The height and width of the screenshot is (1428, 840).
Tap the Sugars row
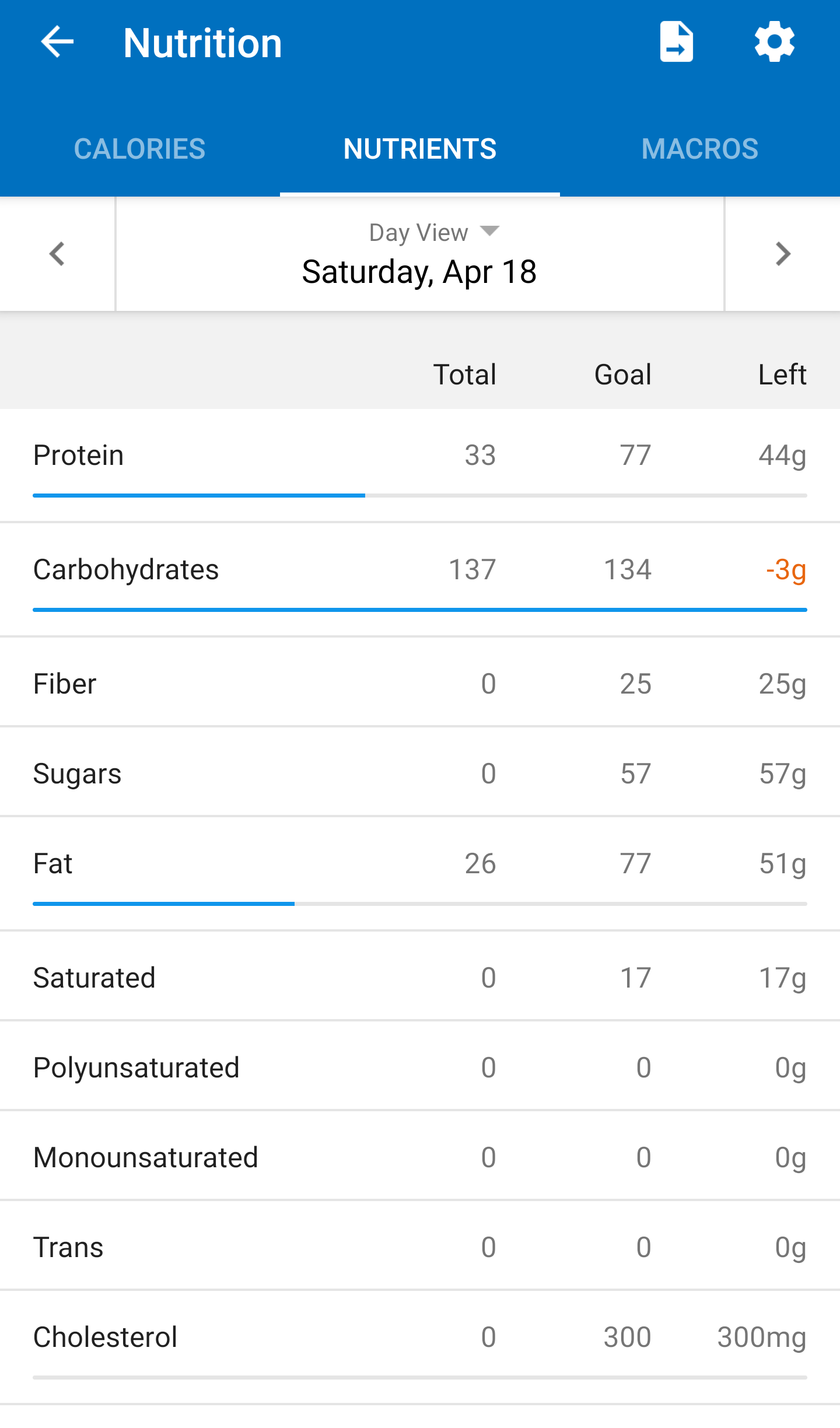tap(419, 773)
